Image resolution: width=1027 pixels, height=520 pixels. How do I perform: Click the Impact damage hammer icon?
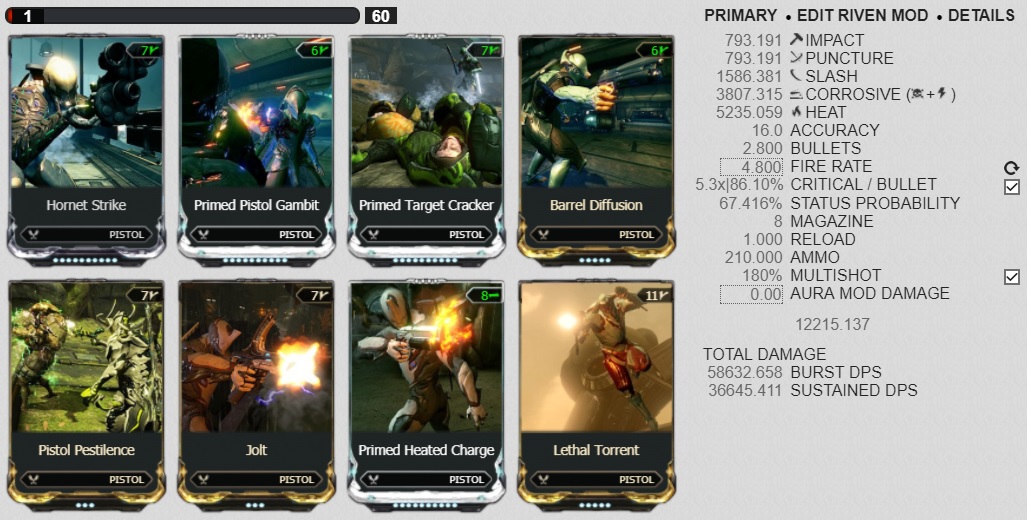coord(796,40)
